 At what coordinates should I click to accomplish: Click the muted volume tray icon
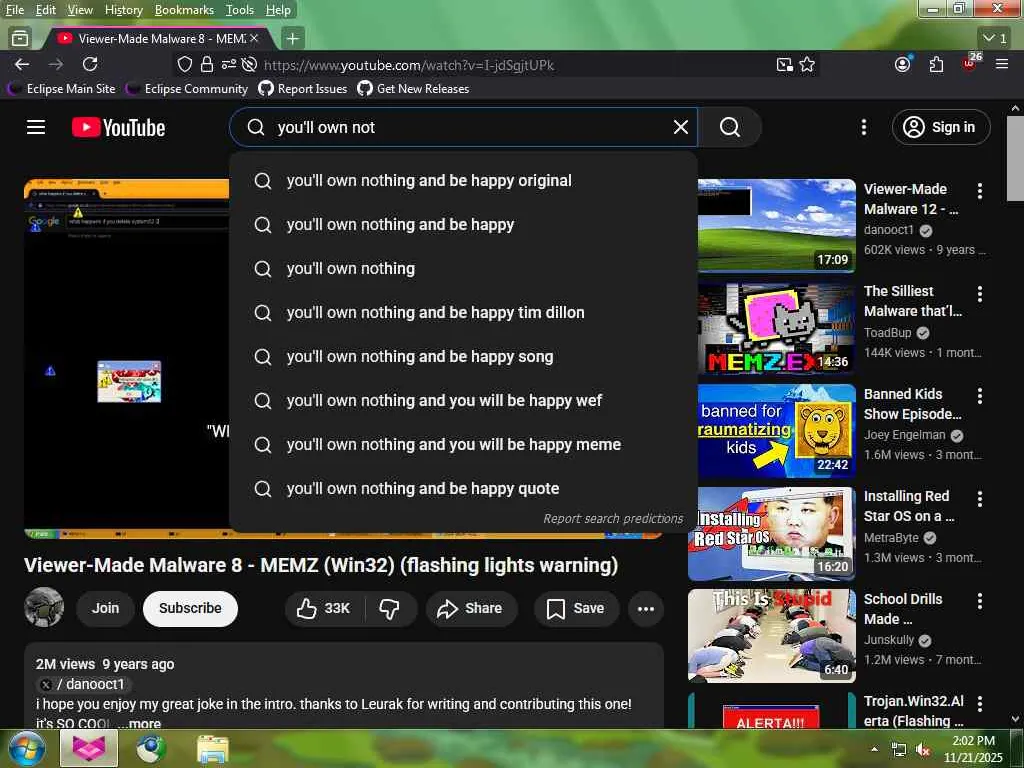click(x=923, y=750)
